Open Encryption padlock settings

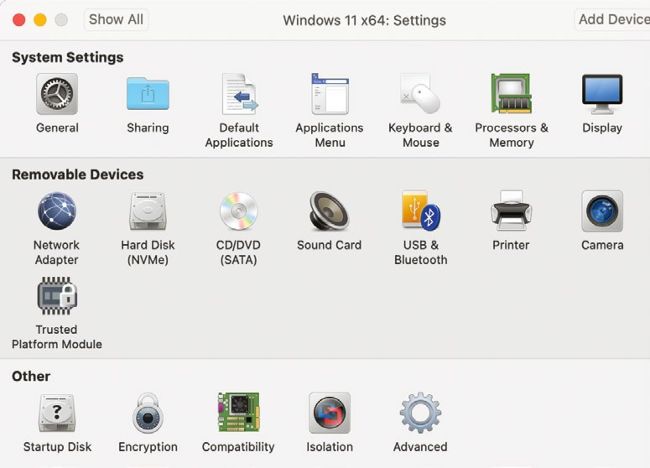point(147,413)
